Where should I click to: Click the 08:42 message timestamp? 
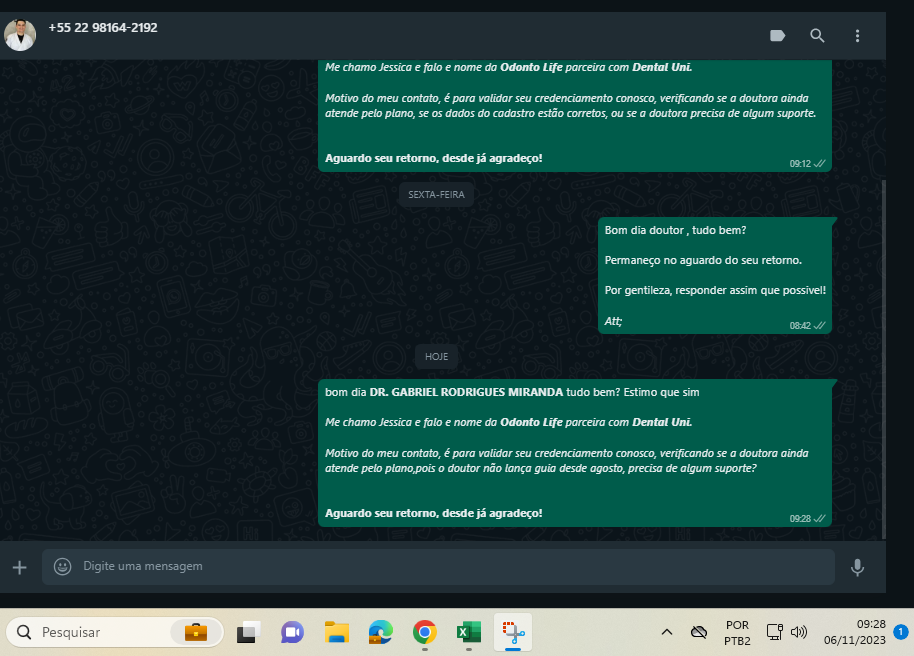point(800,326)
